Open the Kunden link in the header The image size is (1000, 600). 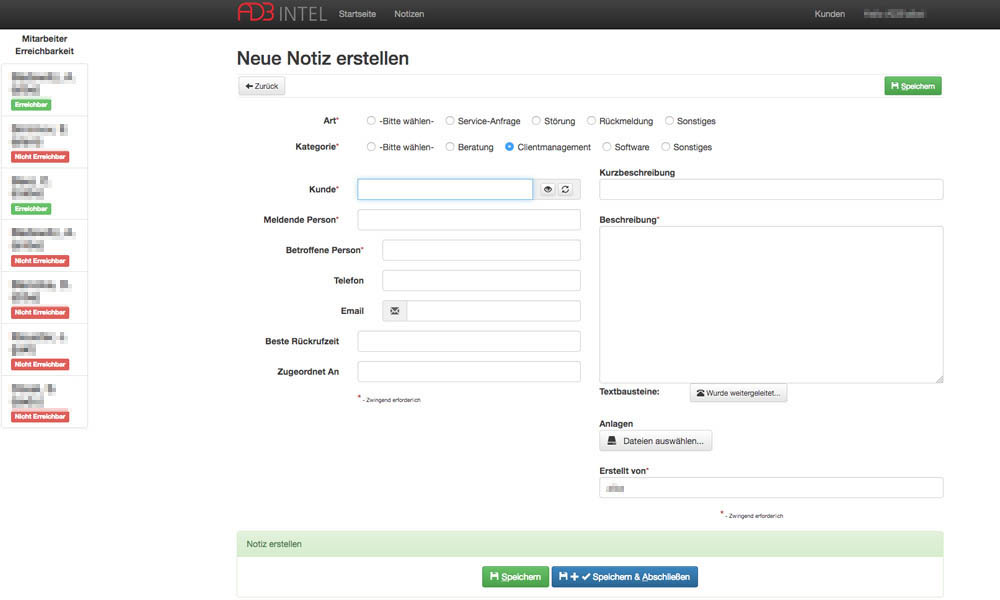(830, 13)
